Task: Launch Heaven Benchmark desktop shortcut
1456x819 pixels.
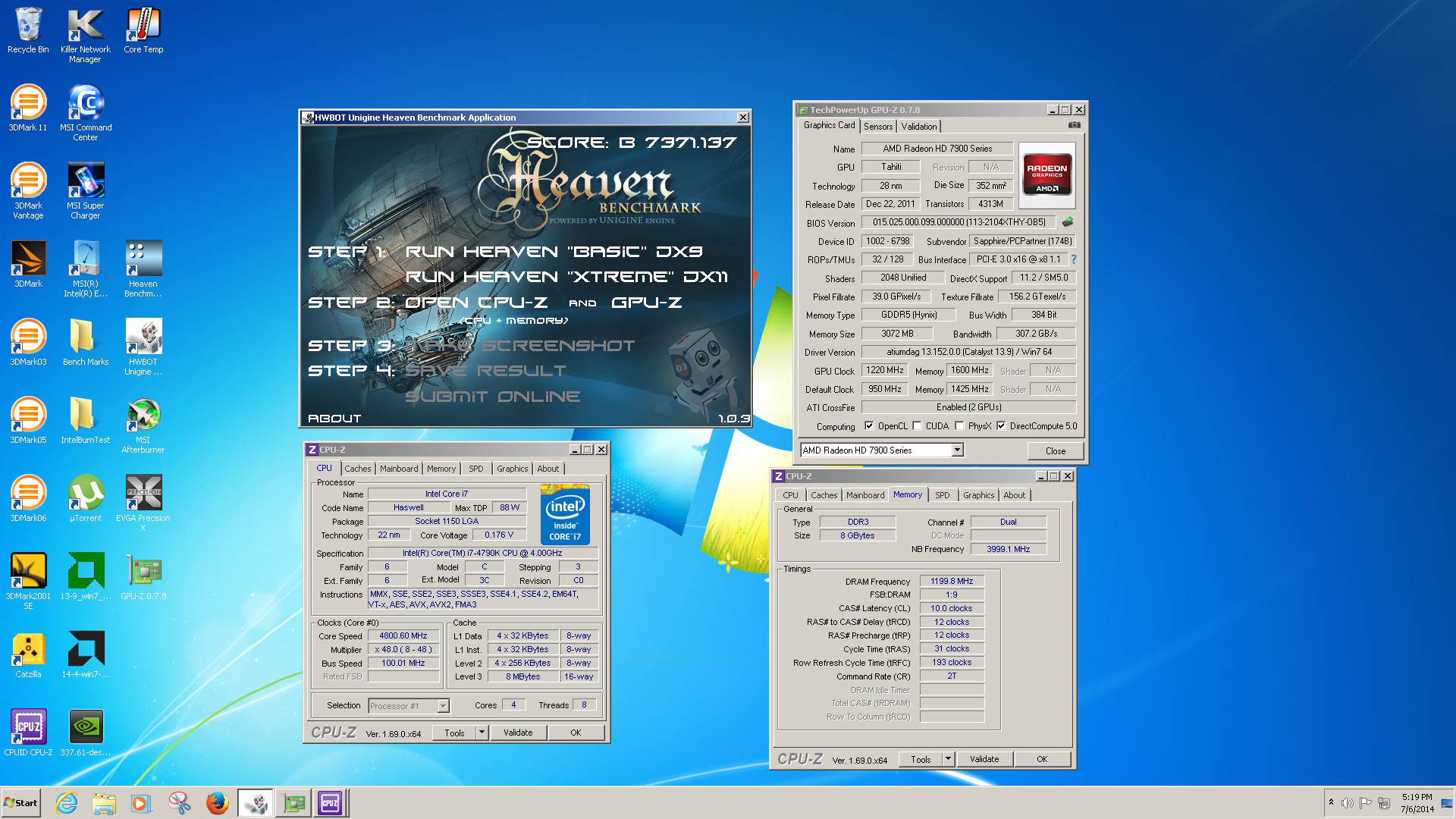Action: [143, 269]
